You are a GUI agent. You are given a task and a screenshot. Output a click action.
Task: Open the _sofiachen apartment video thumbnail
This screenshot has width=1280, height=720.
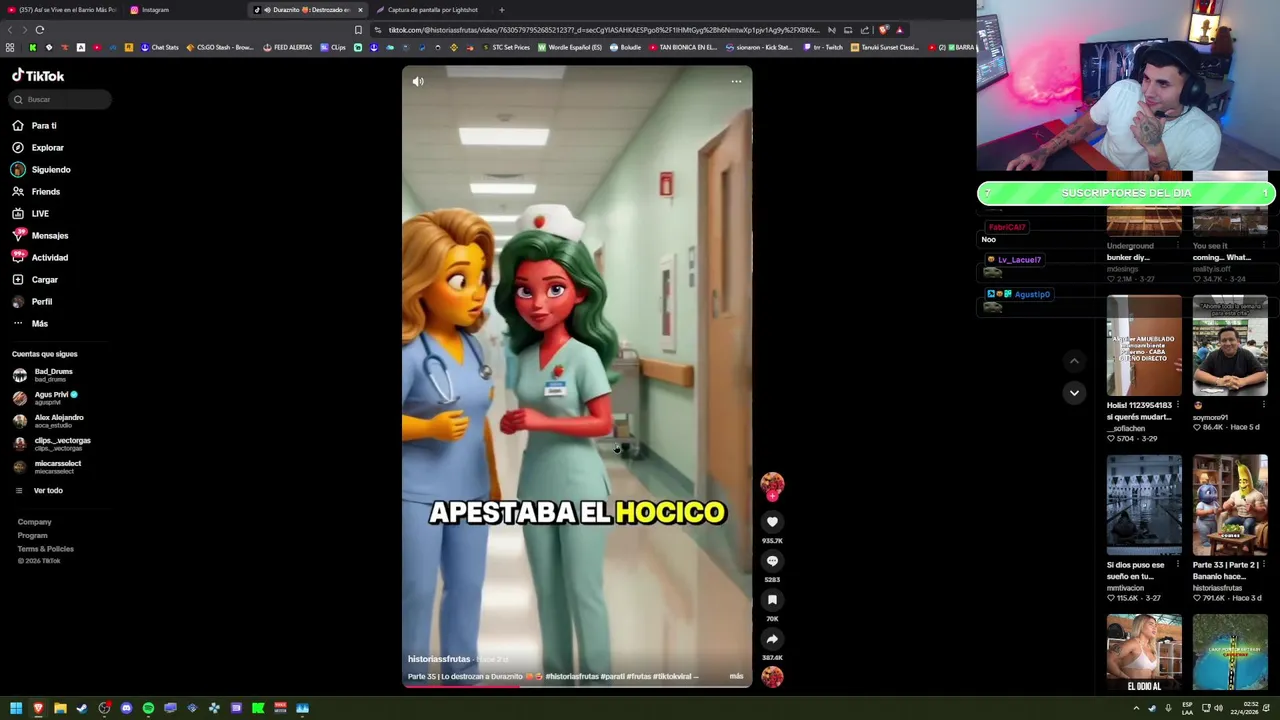pos(1144,346)
